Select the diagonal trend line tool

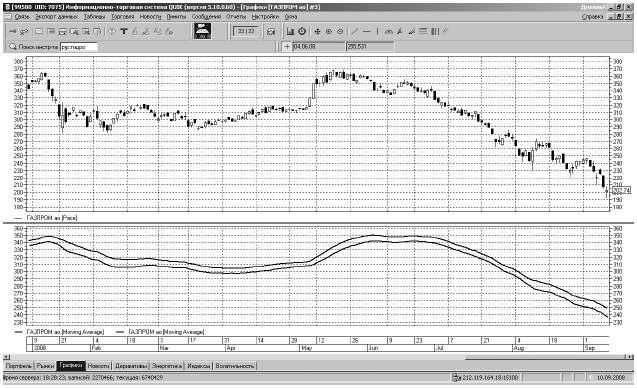point(355,31)
